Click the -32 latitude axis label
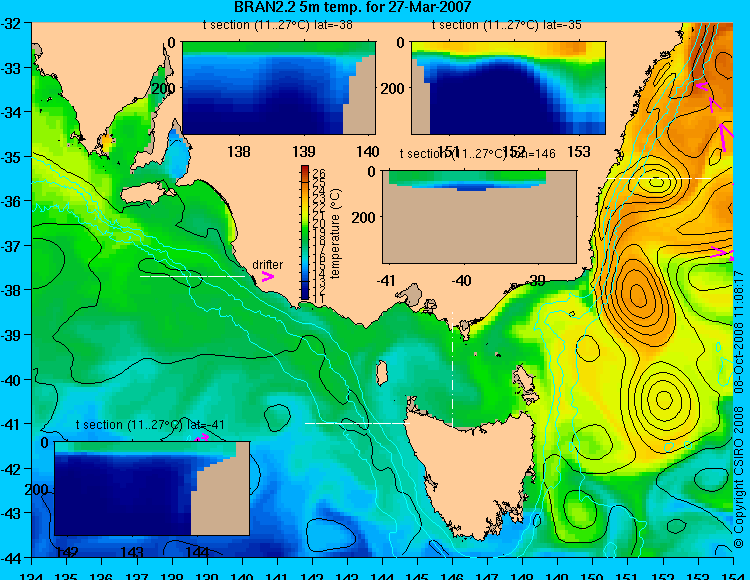This screenshot has width=750, height=580. tap(11, 23)
